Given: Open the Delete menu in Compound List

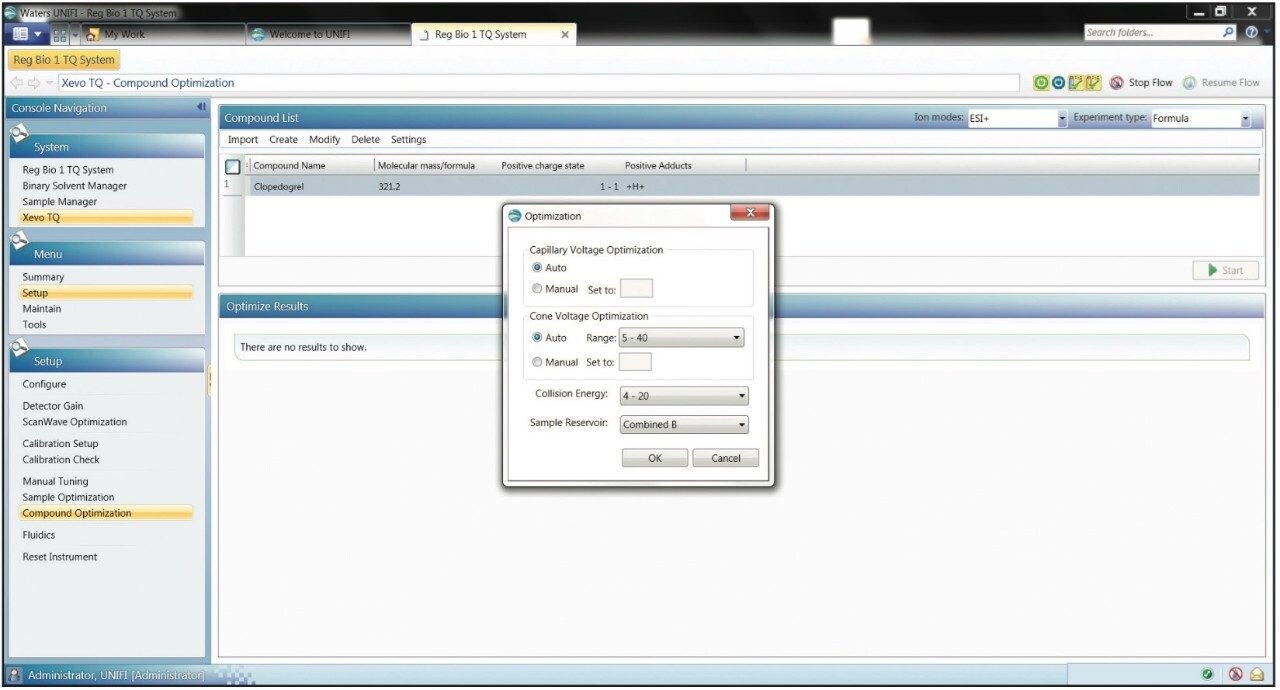Looking at the screenshot, I should (x=365, y=140).
